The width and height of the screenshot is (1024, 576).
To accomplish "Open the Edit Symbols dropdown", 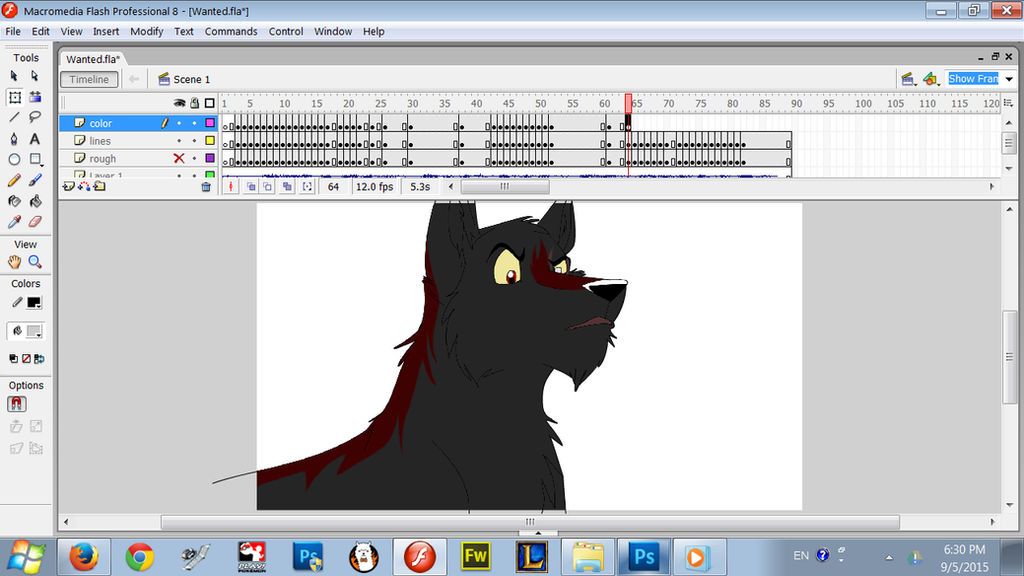I will pos(932,78).
